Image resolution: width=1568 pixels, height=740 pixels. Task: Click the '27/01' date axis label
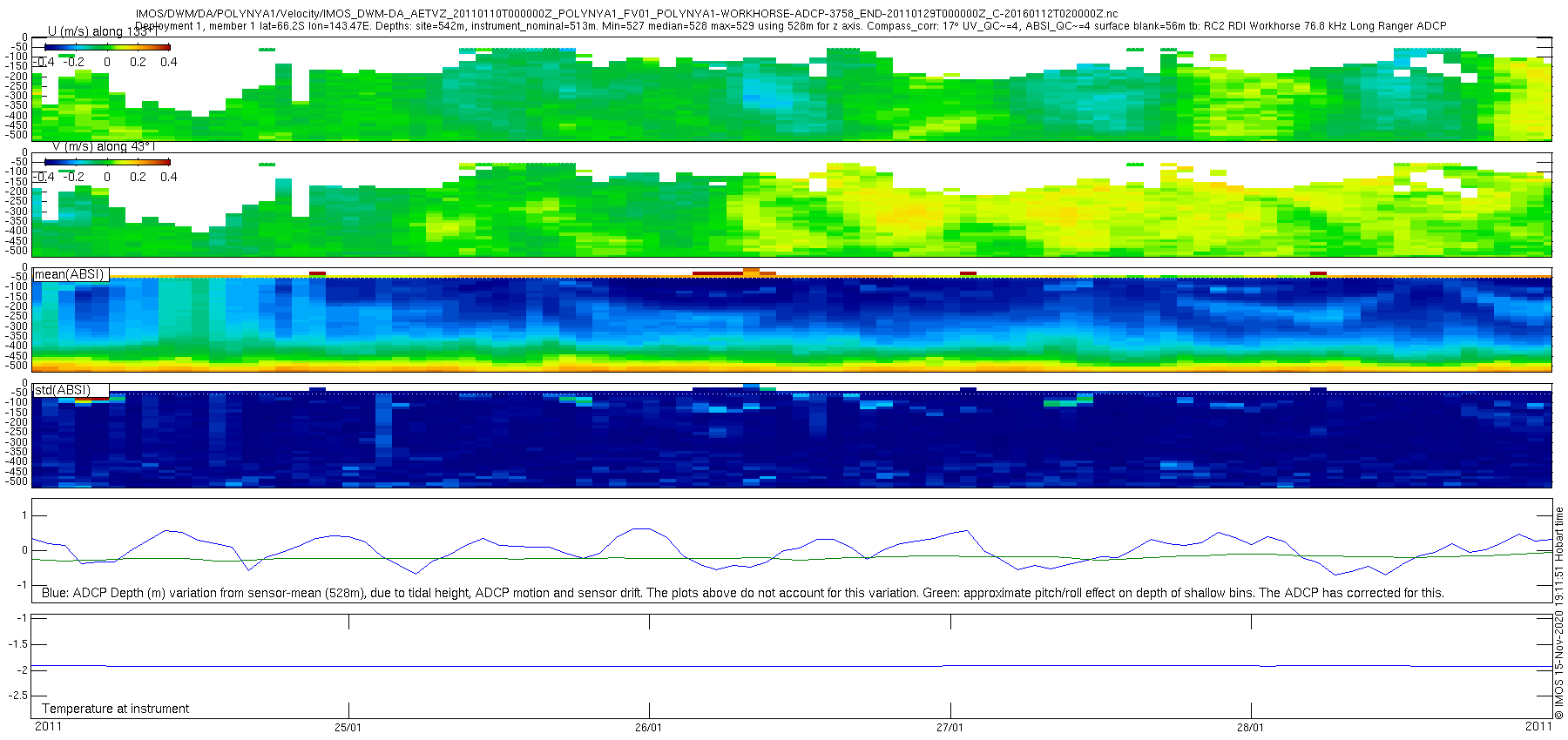(x=950, y=728)
